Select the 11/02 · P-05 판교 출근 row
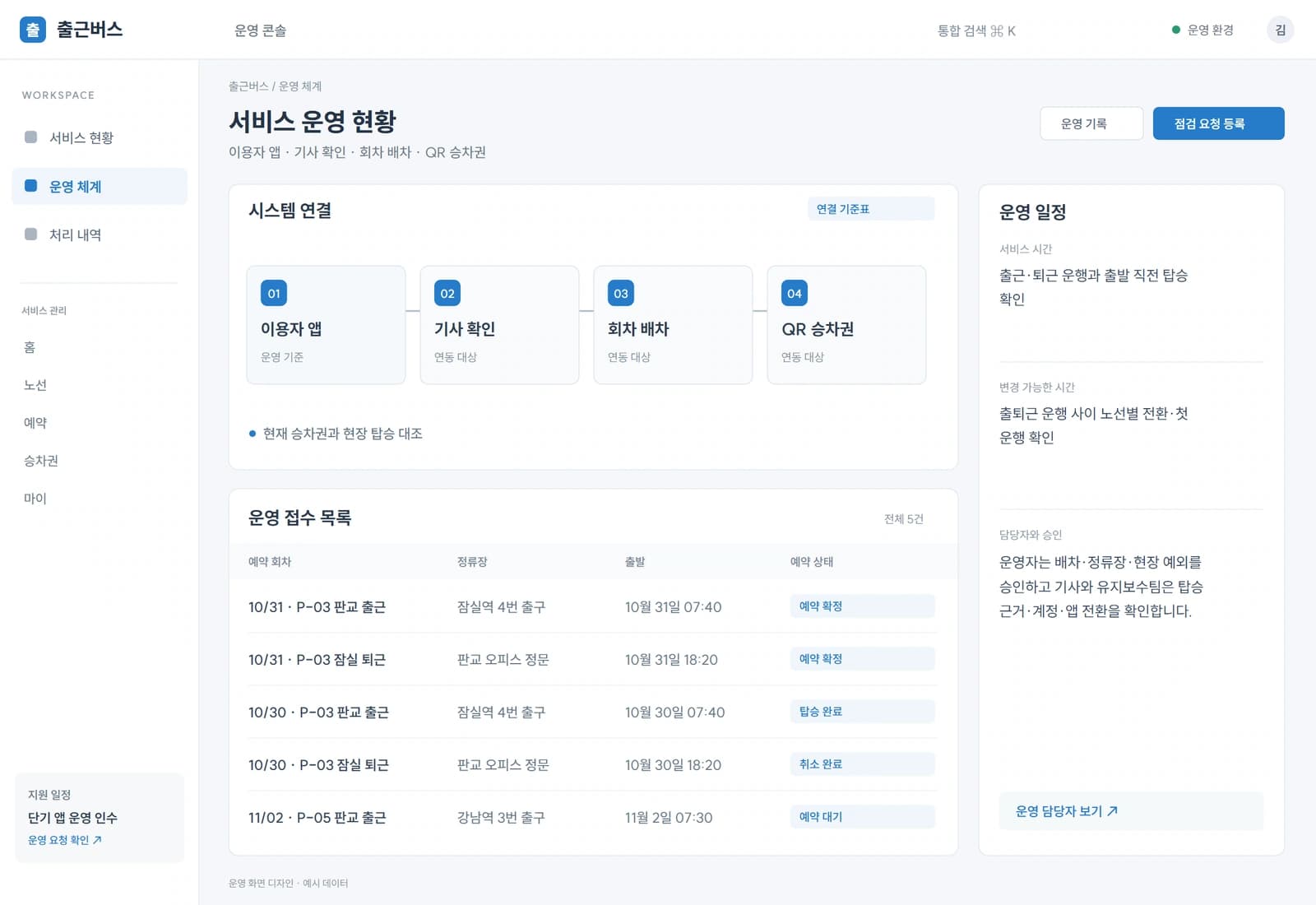Screen dimensions: 1316x905 click(592, 817)
